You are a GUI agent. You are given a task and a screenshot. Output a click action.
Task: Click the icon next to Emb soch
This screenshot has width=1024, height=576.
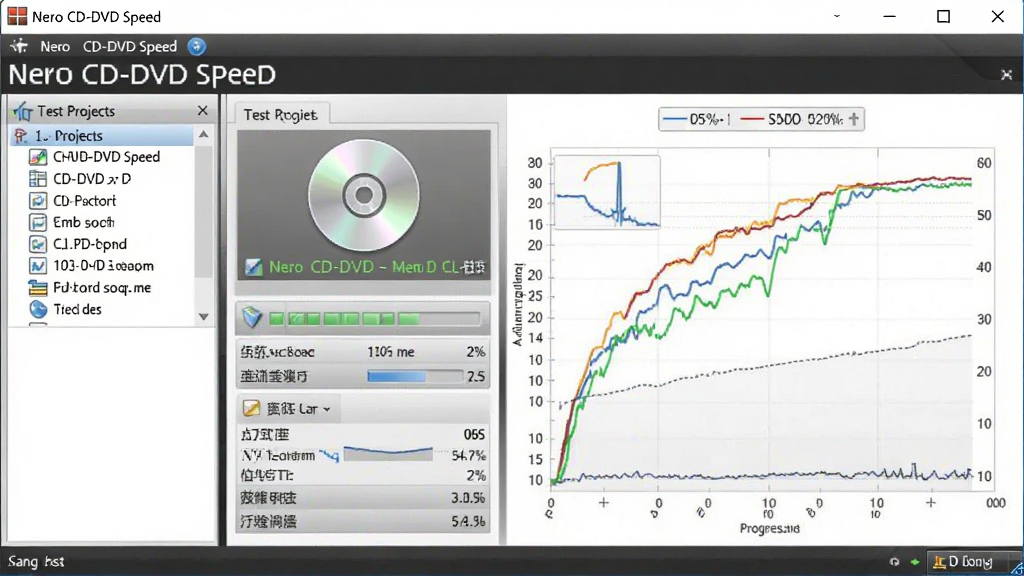click(38, 222)
